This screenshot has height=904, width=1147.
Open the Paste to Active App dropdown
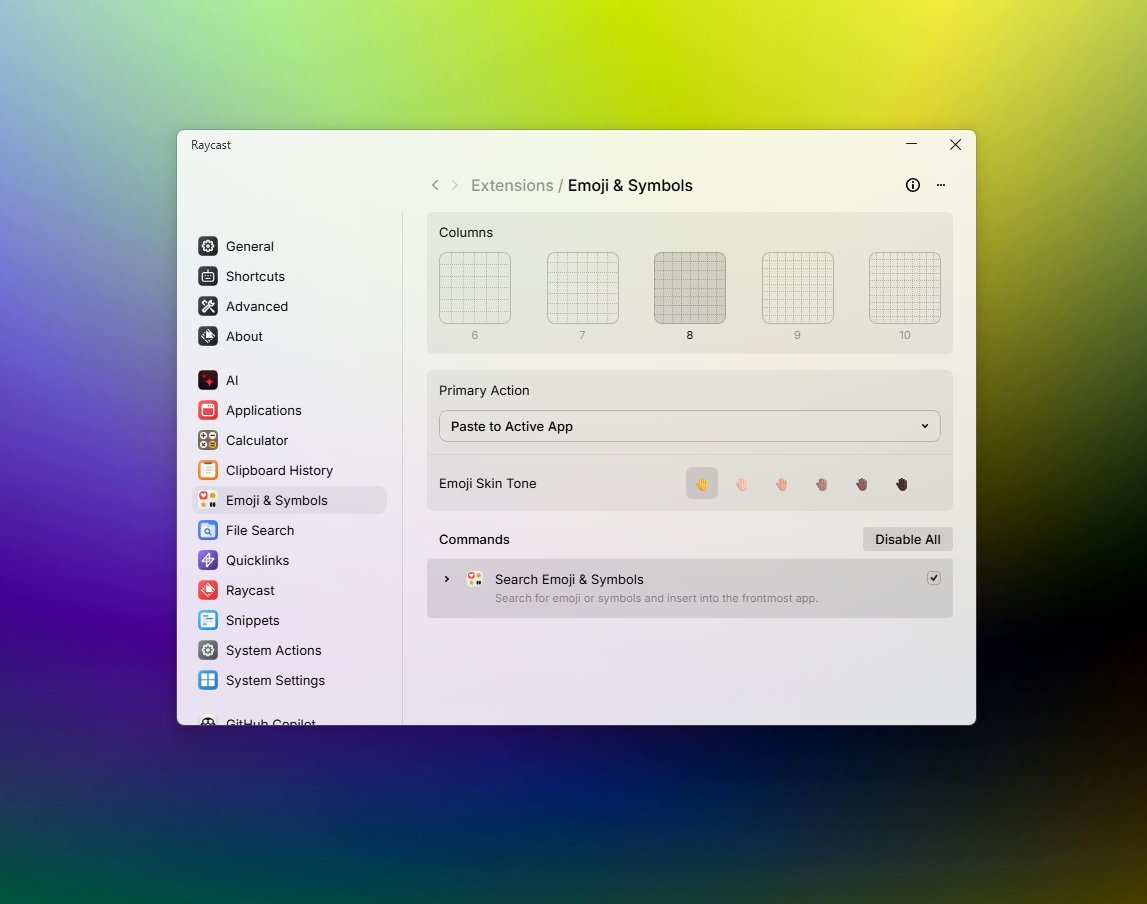coord(689,426)
